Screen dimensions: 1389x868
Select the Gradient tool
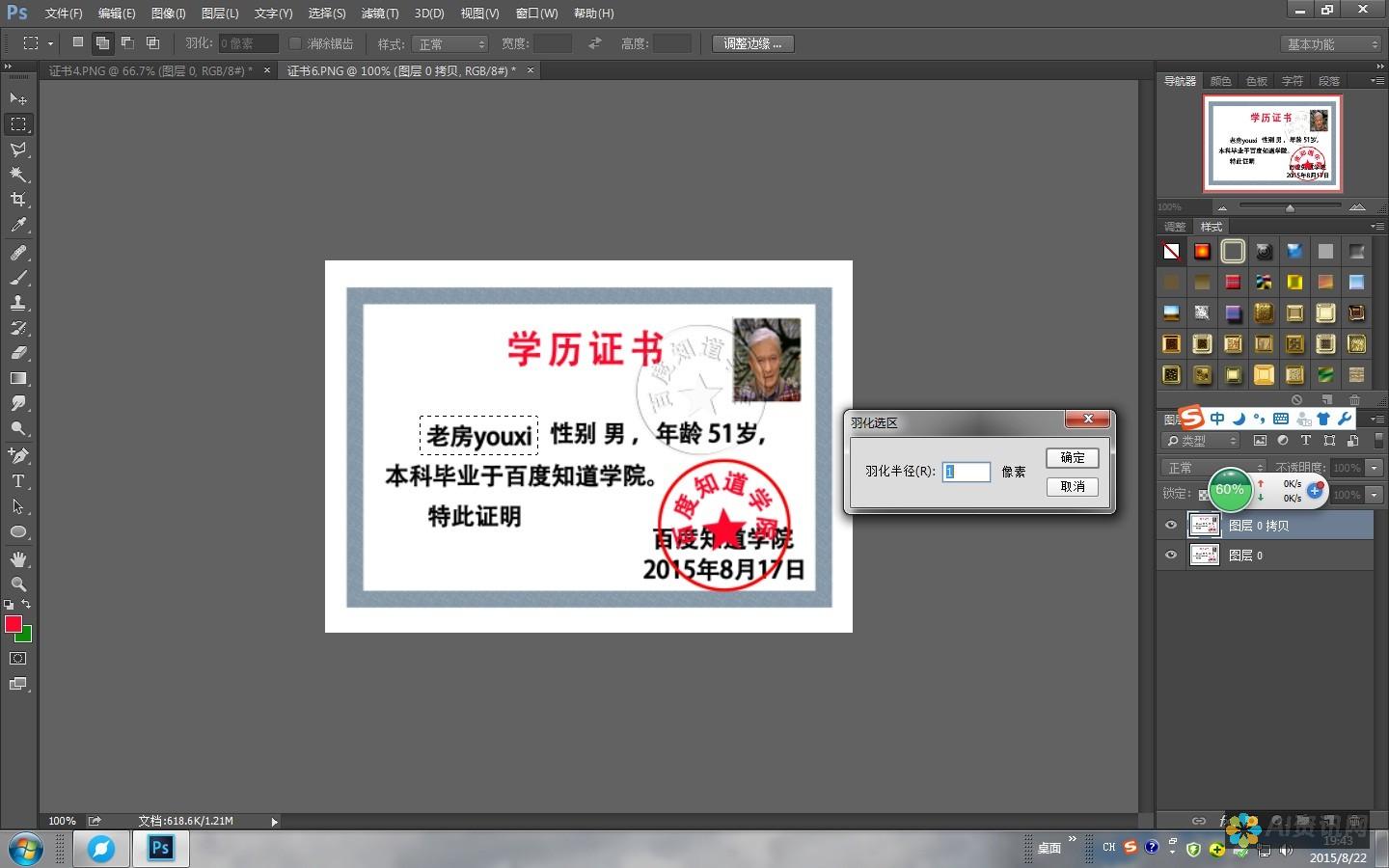click(18, 378)
